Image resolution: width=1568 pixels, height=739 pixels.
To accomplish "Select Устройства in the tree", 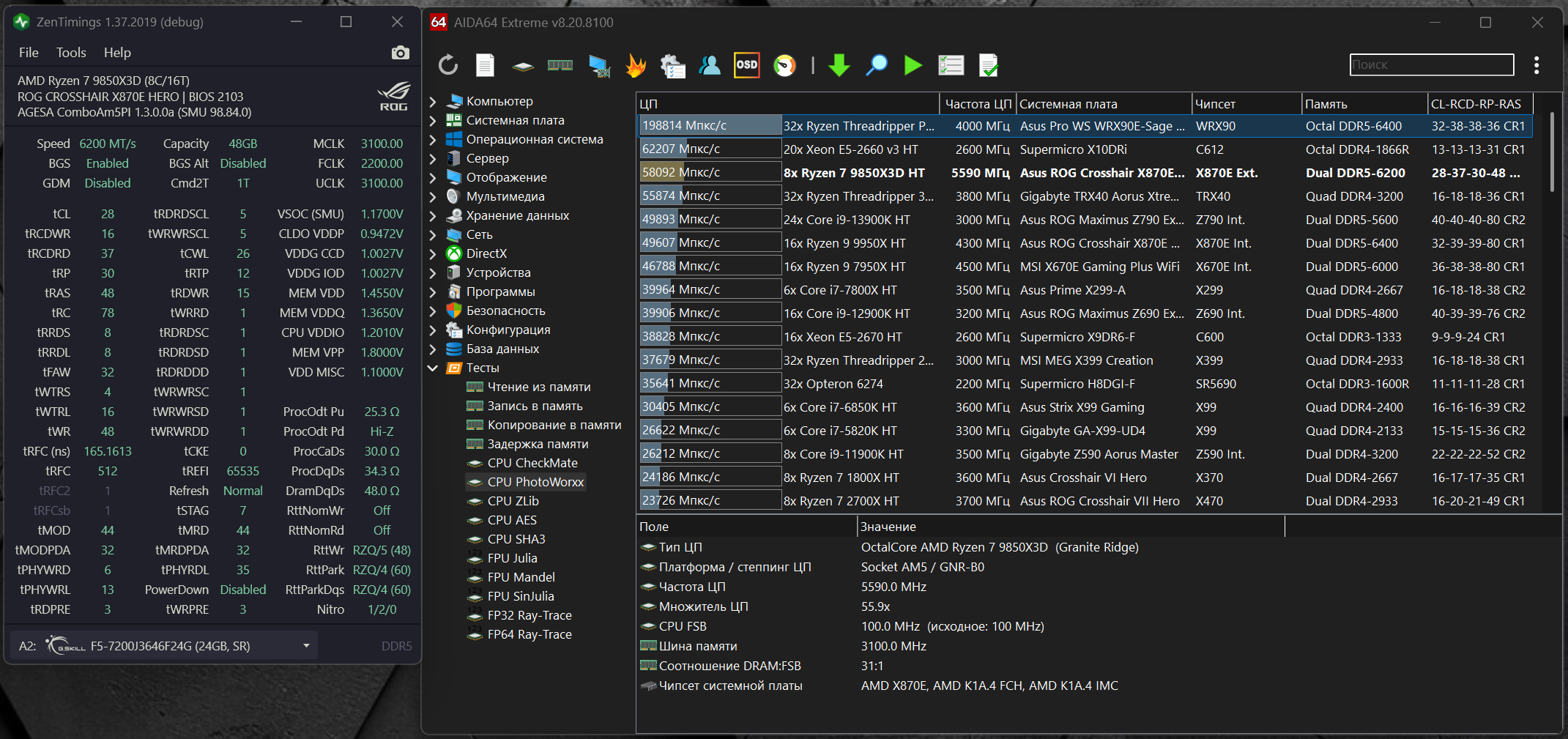I will 498,272.
